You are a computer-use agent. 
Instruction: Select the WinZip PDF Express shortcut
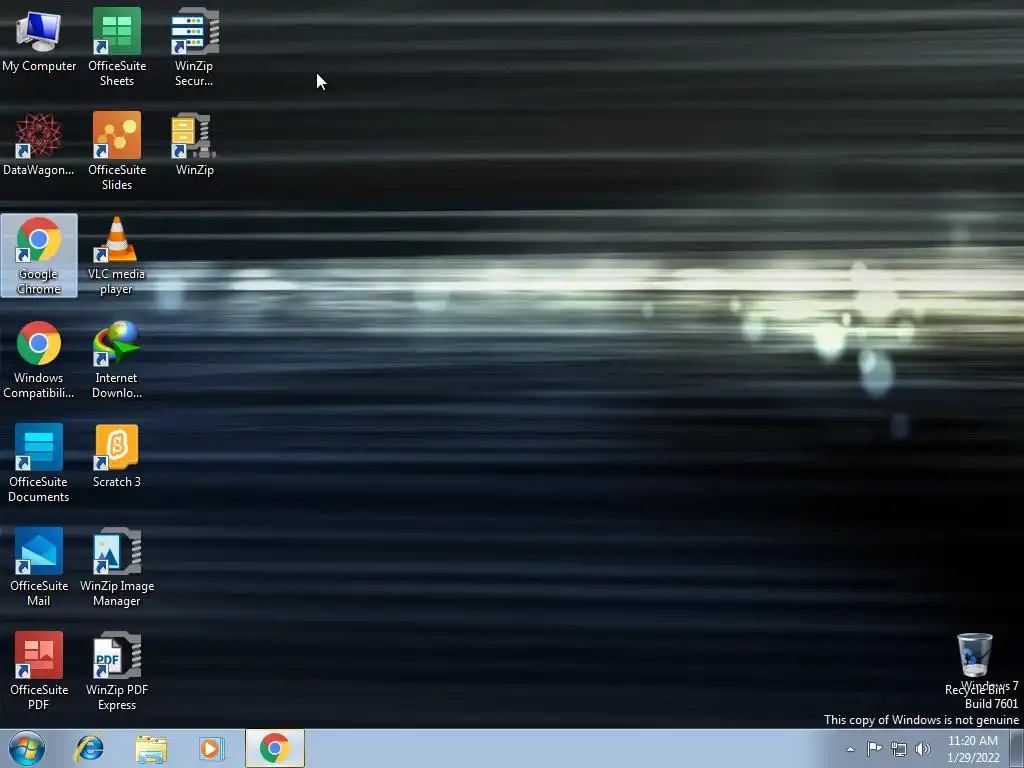coord(117,671)
